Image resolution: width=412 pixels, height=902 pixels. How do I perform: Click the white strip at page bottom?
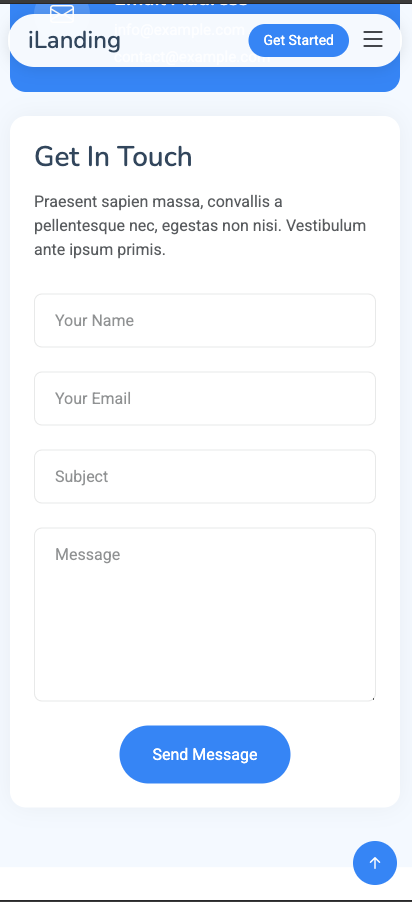(173, 882)
